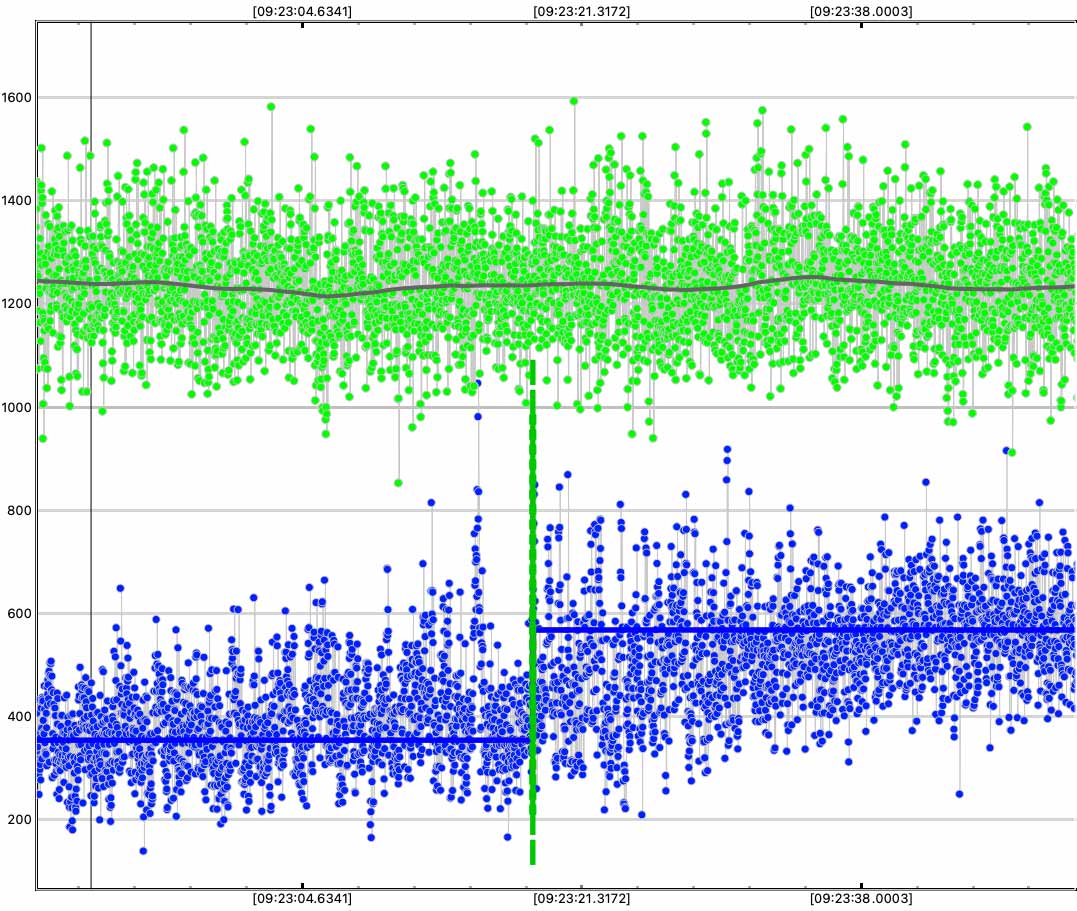The image size is (1077, 911).
Task: Click the 800 y-axis label
Action: tap(19, 510)
